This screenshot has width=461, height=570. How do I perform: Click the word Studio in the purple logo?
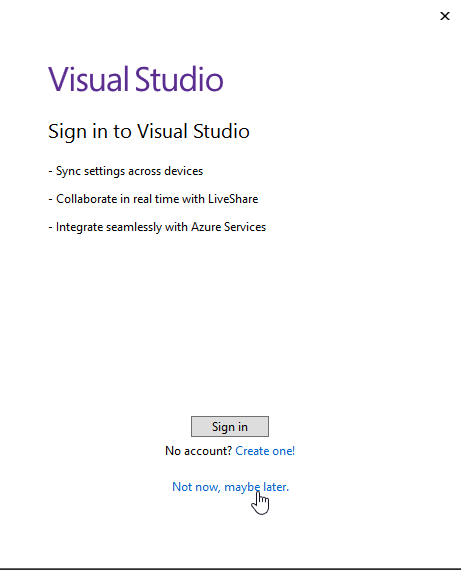tap(179, 79)
